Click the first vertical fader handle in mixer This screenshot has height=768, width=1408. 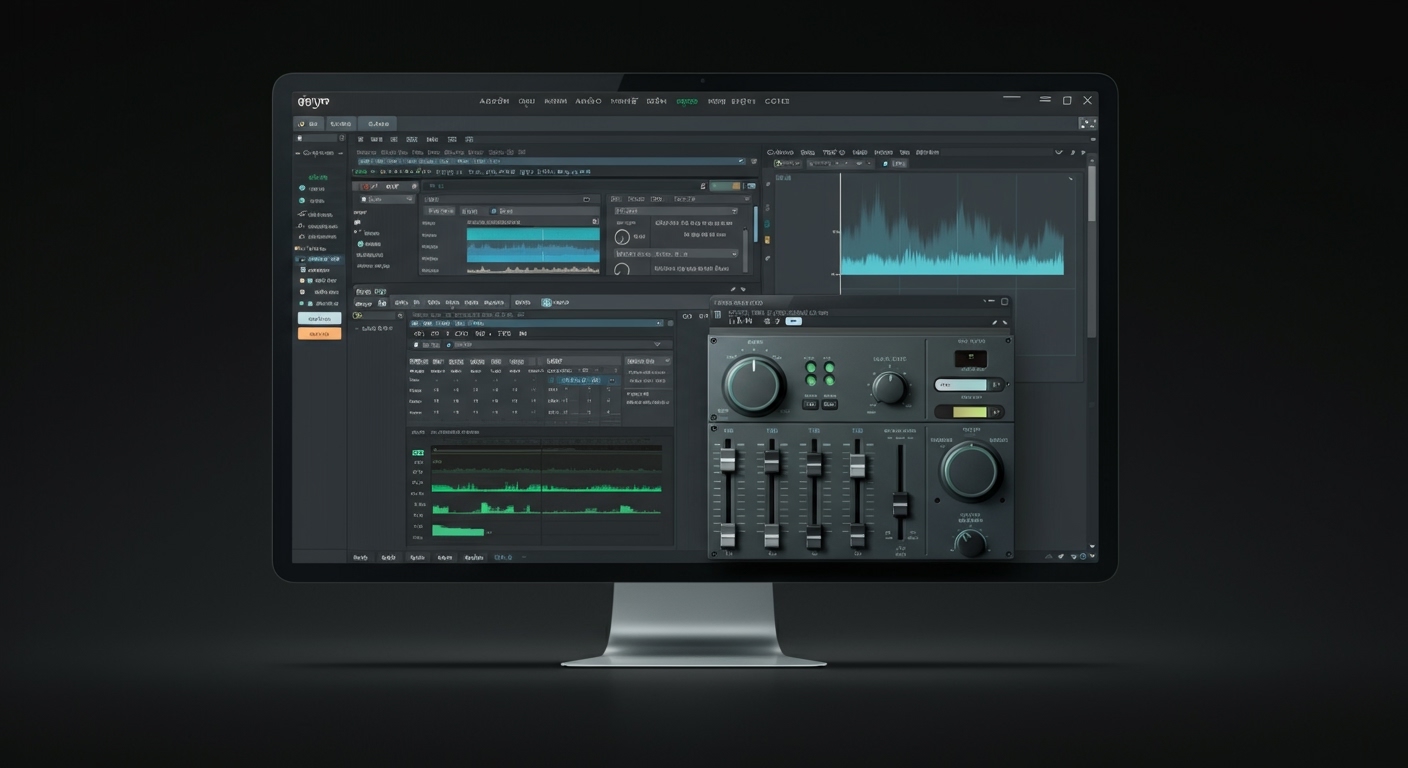[728, 459]
